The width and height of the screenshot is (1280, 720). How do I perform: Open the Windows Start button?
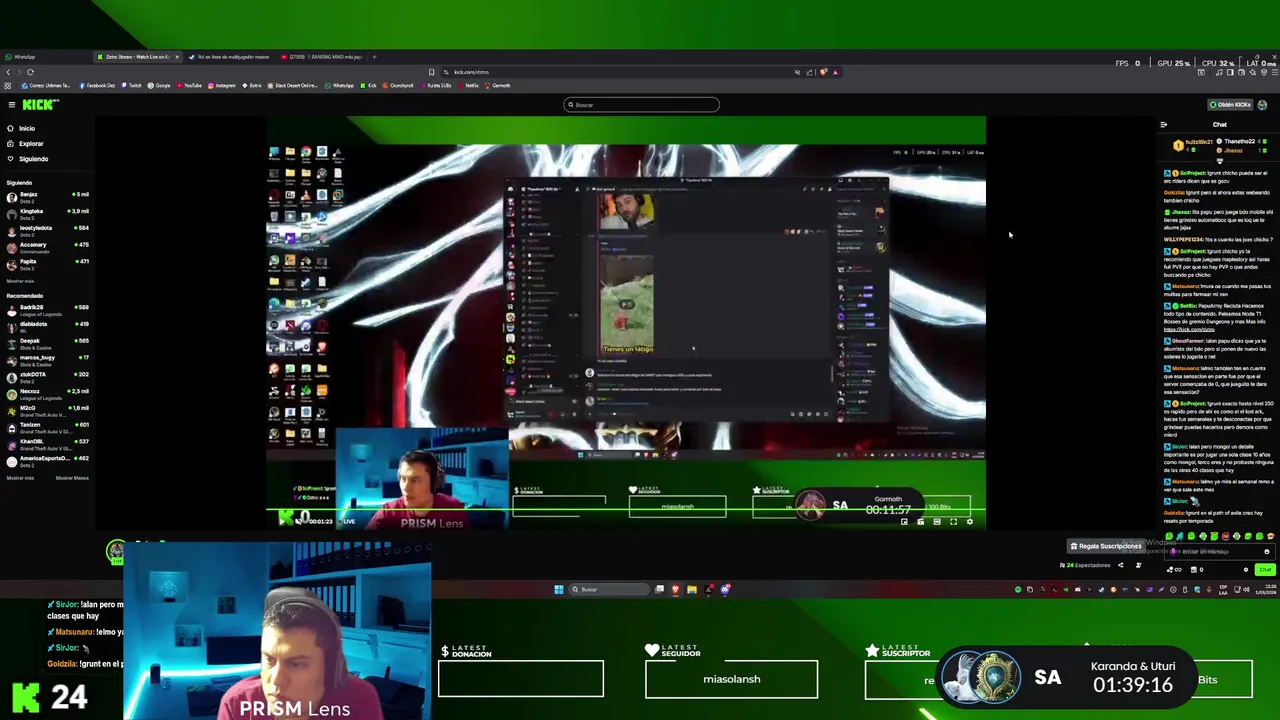point(559,589)
